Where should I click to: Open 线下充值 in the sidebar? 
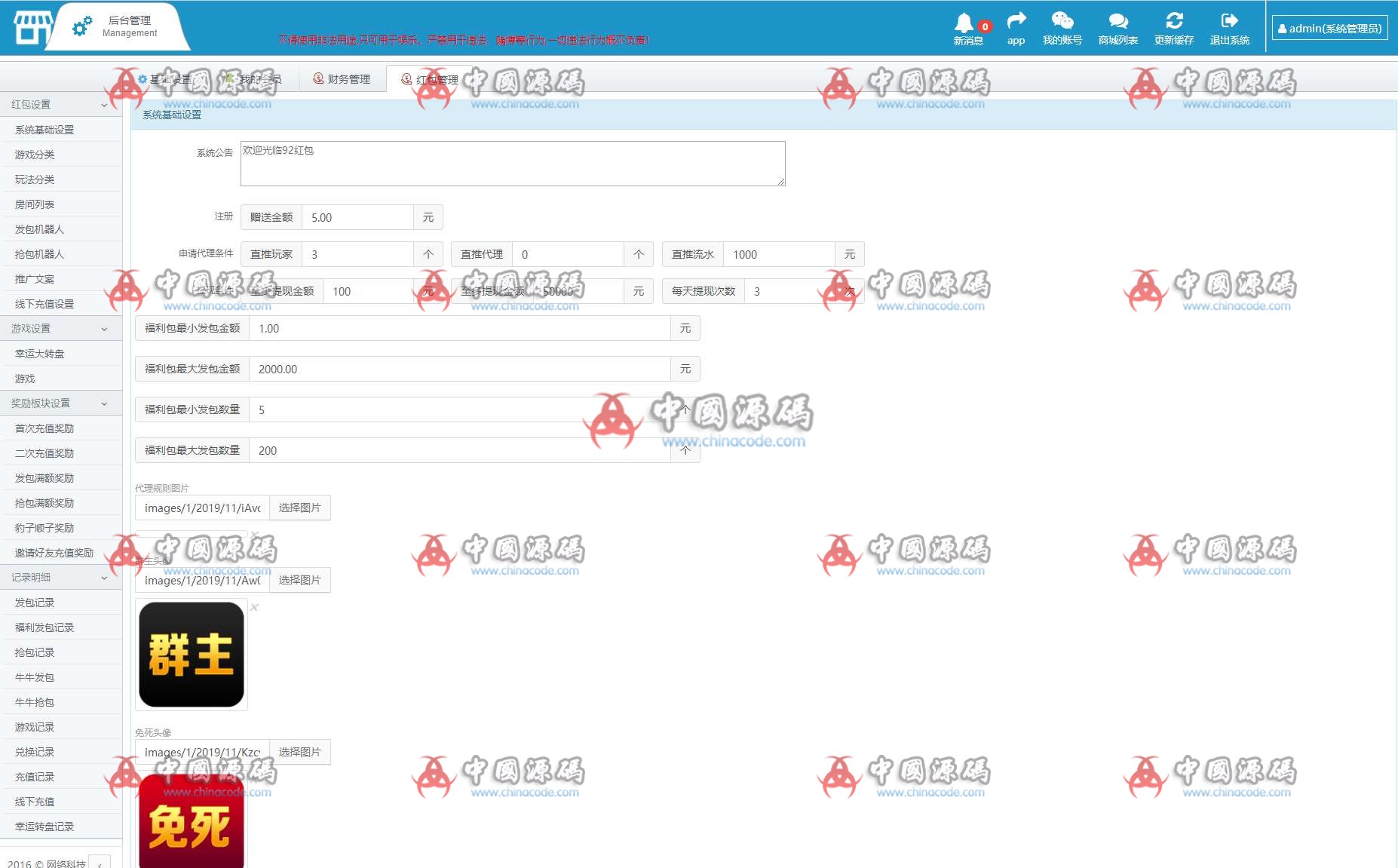61,802
